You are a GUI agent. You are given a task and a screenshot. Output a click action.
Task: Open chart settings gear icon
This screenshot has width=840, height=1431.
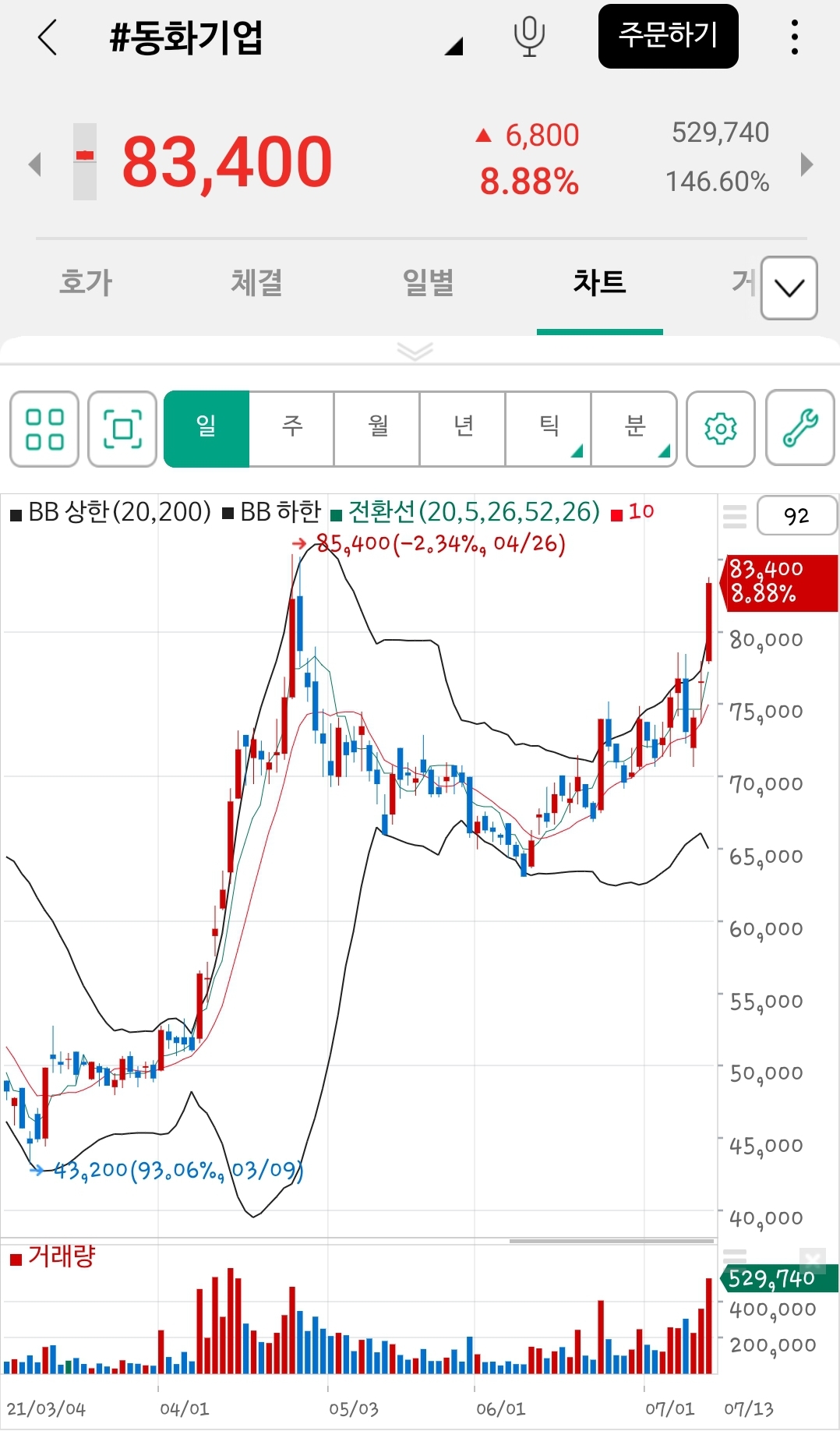click(721, 429)
